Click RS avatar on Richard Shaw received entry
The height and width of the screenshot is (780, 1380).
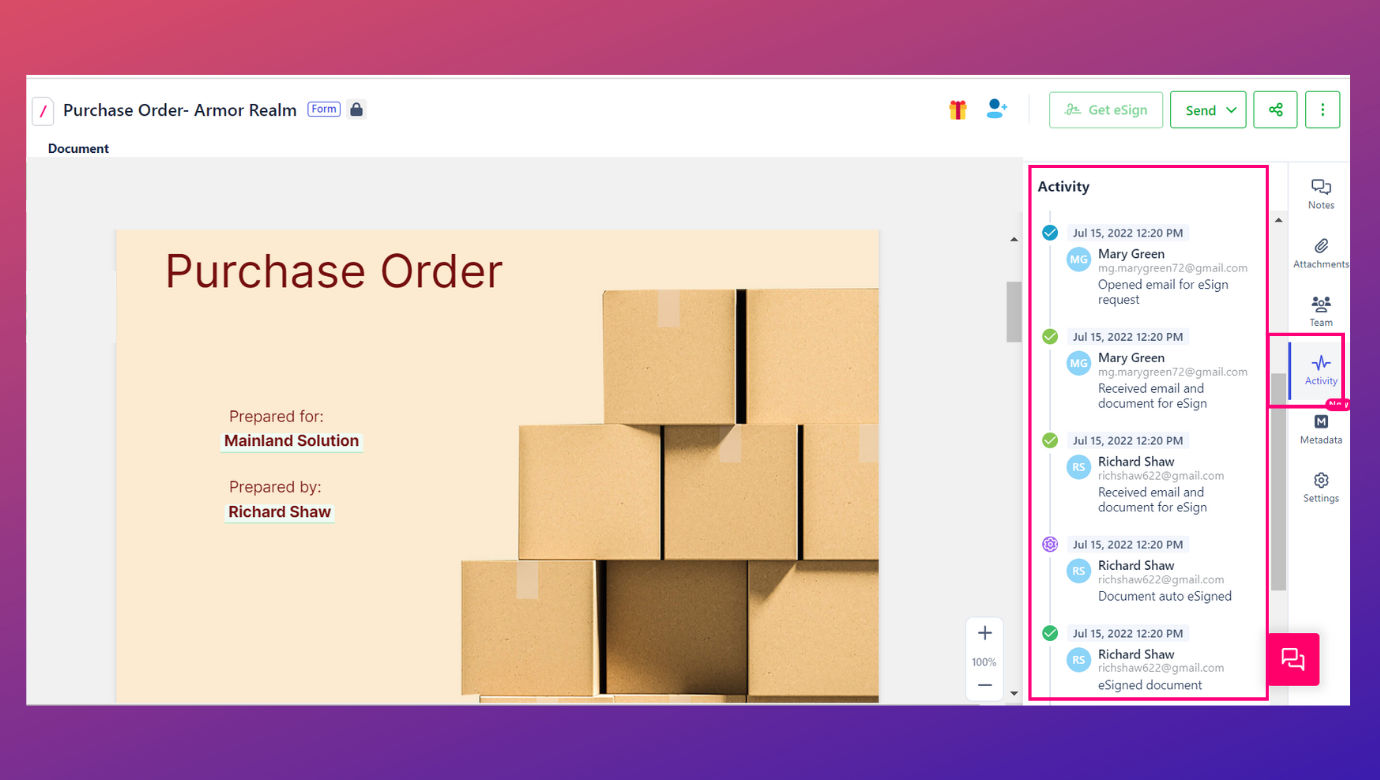1078,467
